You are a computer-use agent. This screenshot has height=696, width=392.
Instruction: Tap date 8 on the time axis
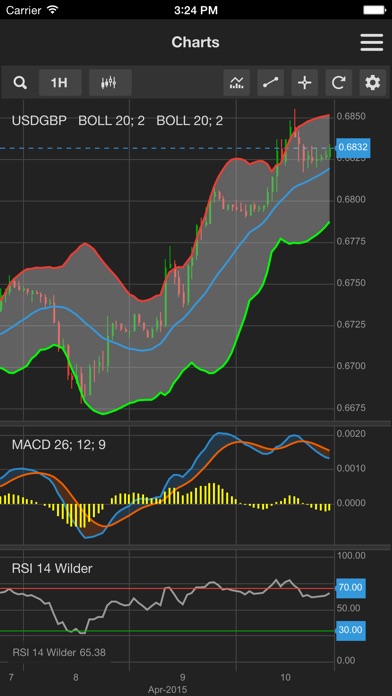pyautogui.click(x=76, y=677)
